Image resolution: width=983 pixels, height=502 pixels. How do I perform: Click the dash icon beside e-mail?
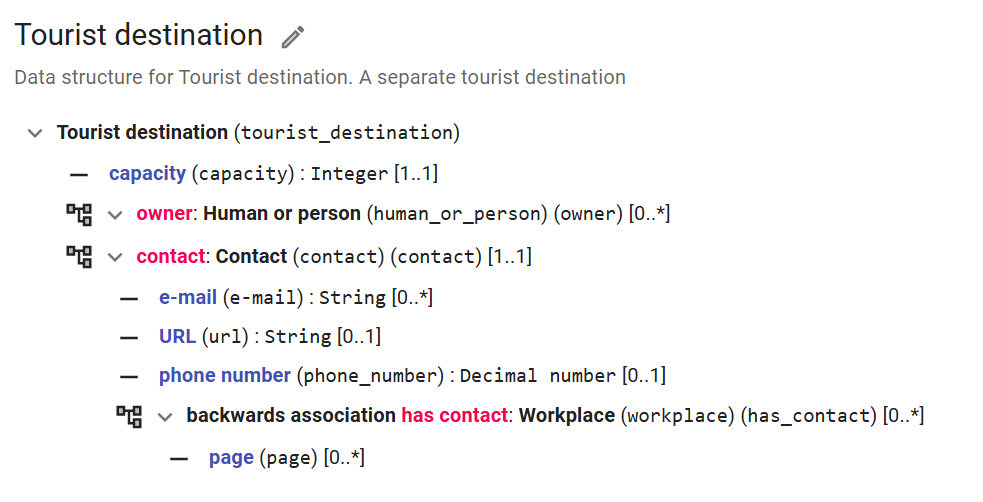(x=129, y=298)
